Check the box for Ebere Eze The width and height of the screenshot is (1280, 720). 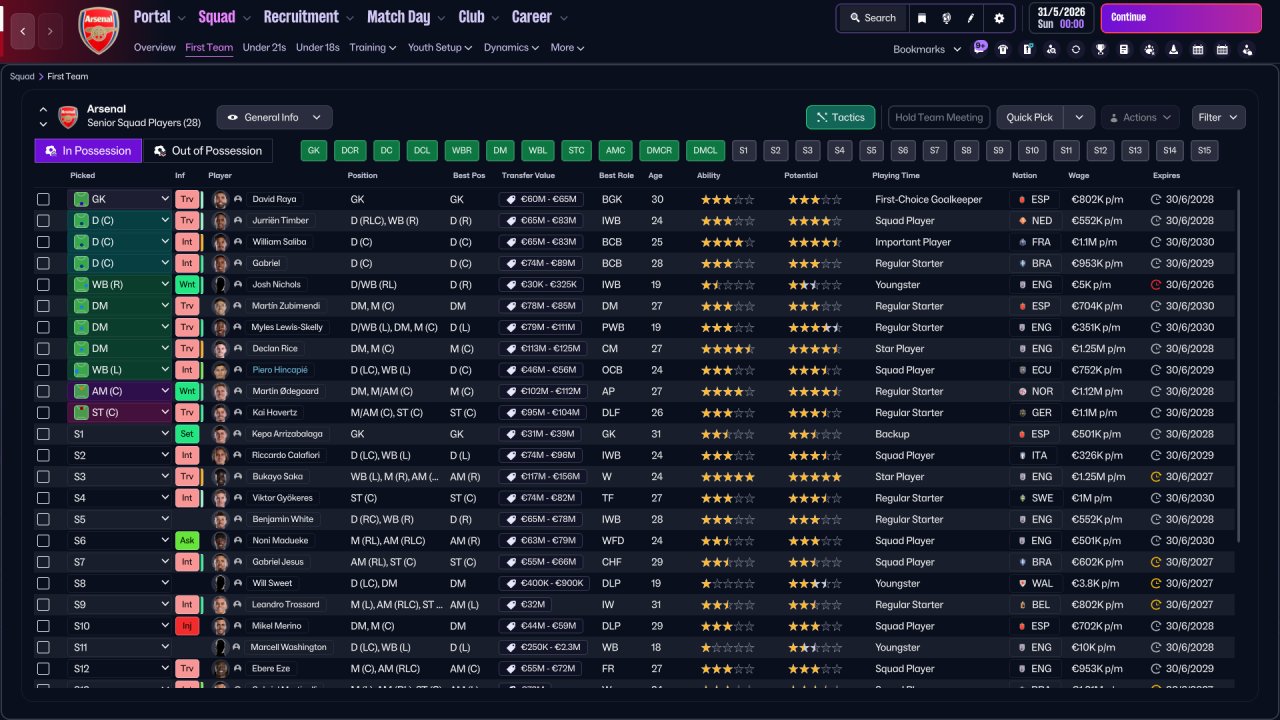pos(43,669)
